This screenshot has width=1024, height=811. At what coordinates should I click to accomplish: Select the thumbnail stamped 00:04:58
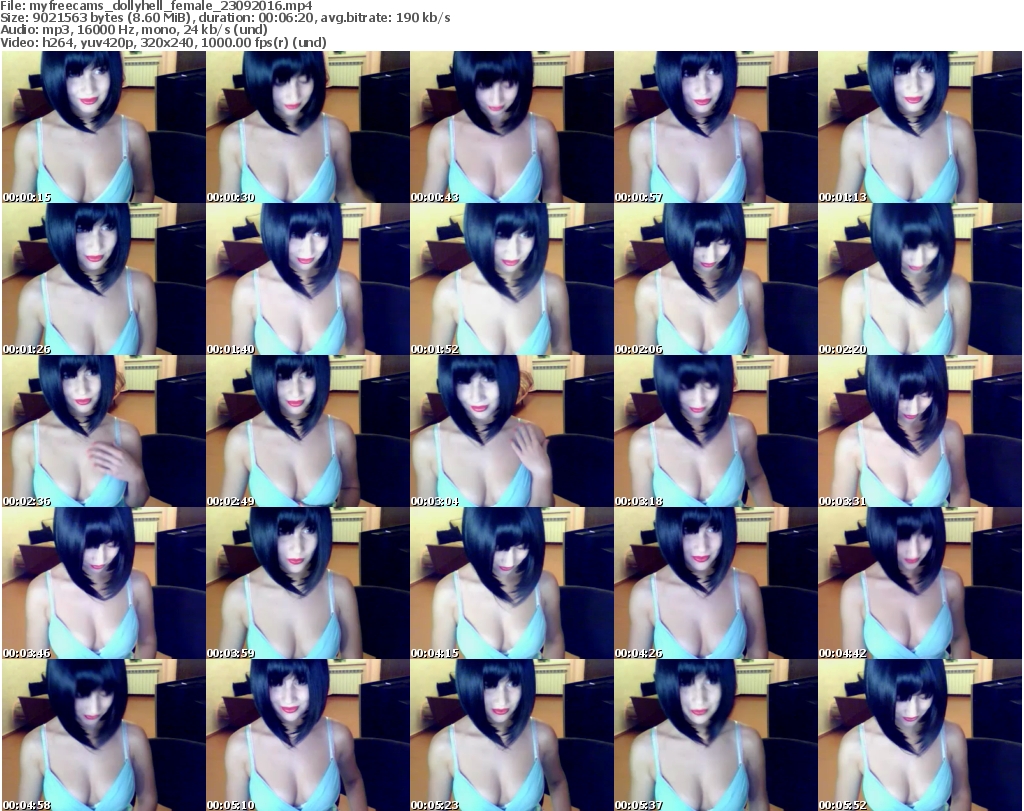coord(104,735)
